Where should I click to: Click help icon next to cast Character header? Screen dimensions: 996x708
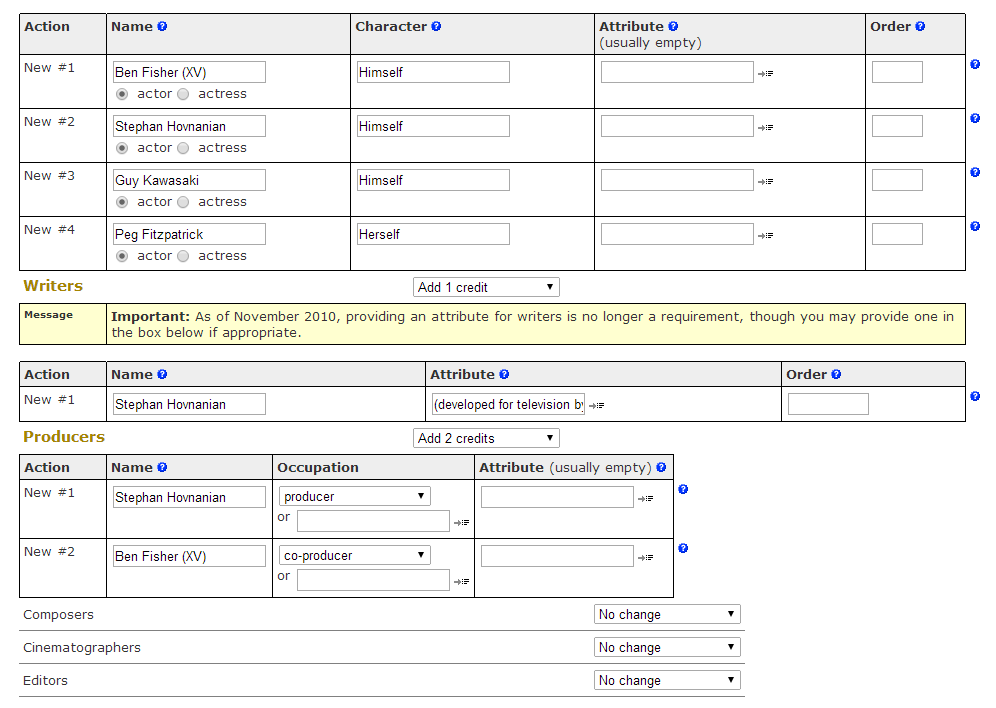pos(436,27)
